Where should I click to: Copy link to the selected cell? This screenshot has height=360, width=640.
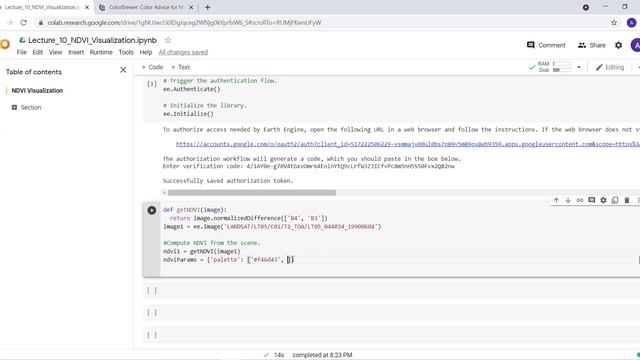pos(580,200)
